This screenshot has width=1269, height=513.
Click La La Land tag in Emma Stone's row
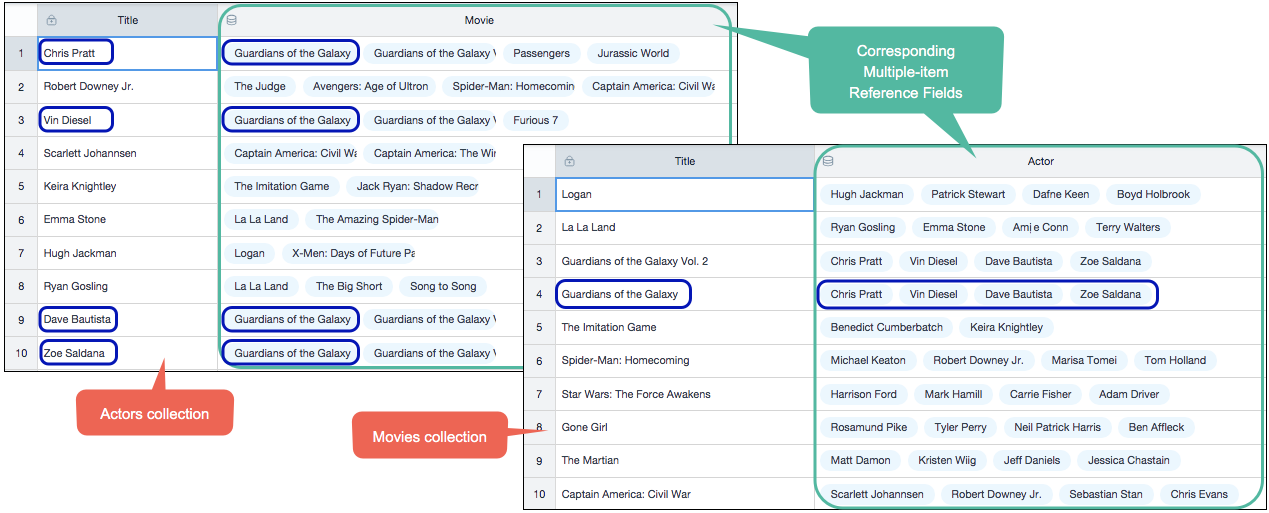(261, 219)
